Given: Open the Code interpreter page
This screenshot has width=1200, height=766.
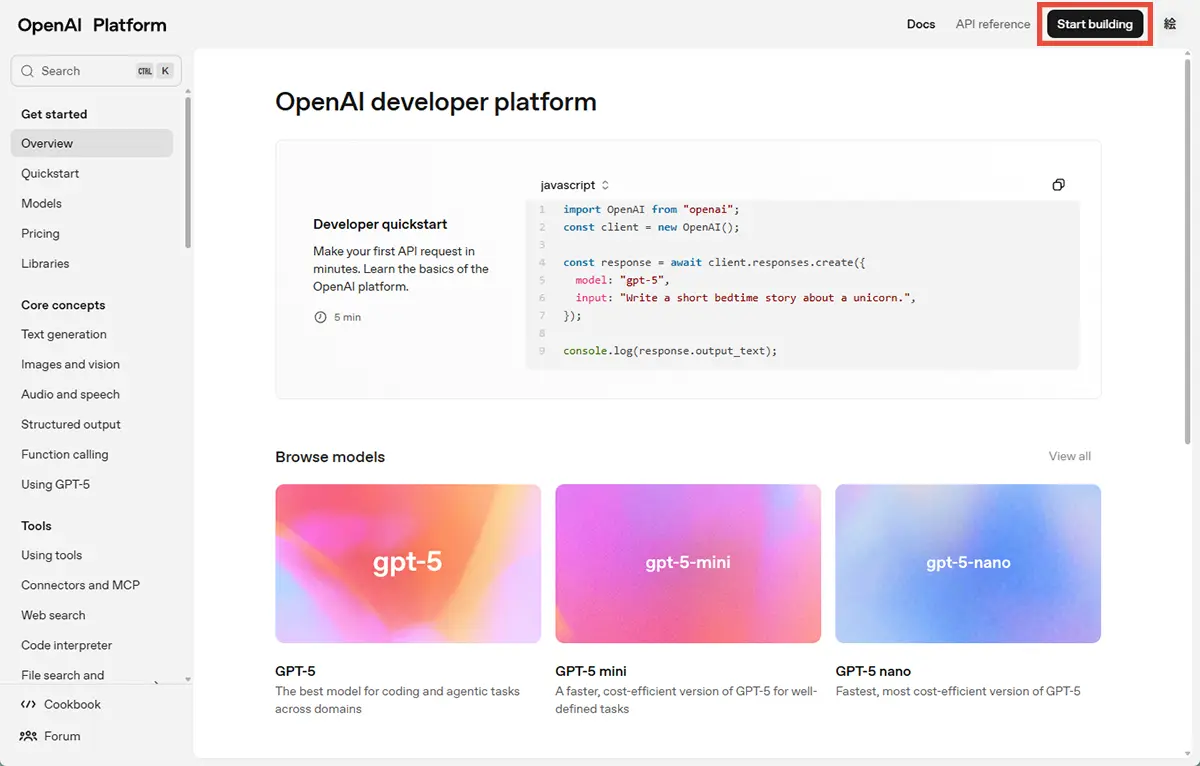Looking at the screenshot, I should click(66, 645).
